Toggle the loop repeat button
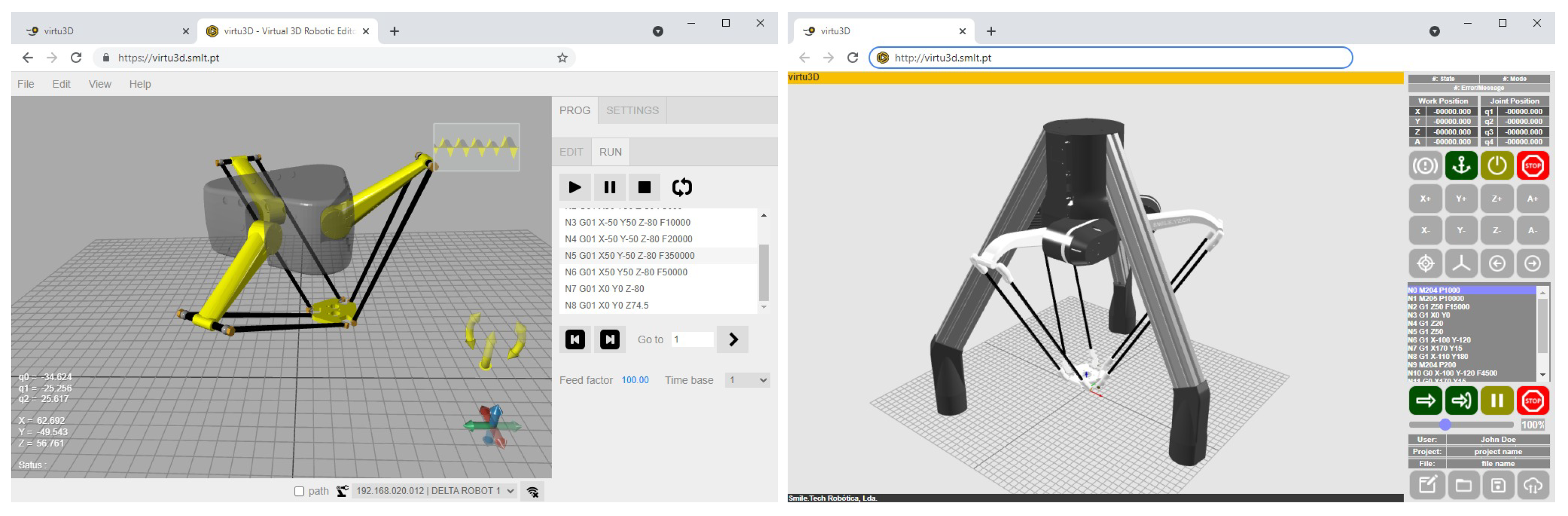The image size is (1568, 516). point(681,187)
